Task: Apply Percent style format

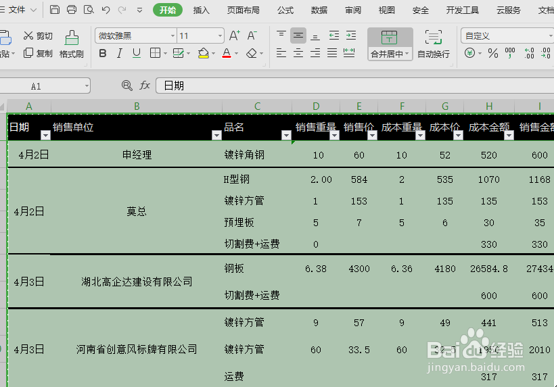Action: point(493,53)
